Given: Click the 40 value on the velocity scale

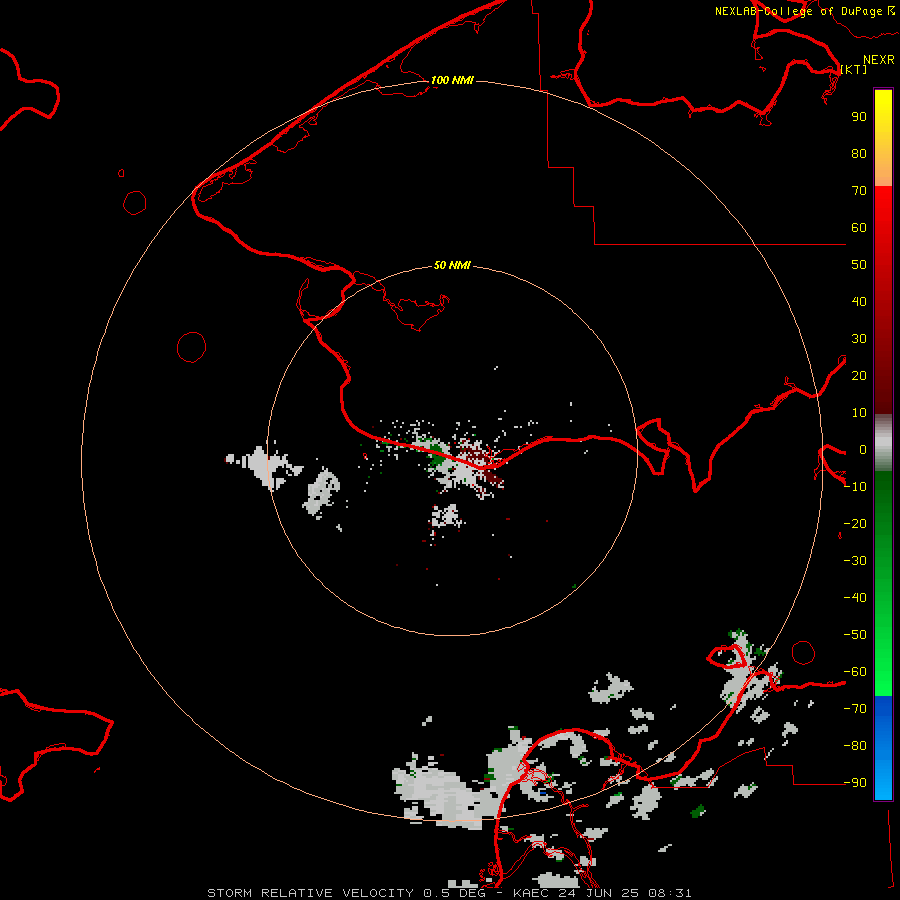Looking at the screenshot, I should (x=859, y=301).
